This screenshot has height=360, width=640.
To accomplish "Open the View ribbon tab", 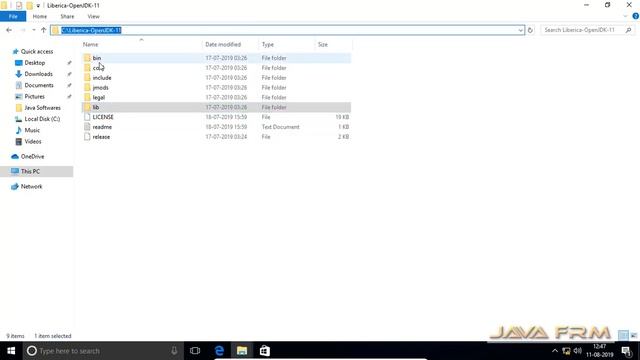I will pos(93,16).
